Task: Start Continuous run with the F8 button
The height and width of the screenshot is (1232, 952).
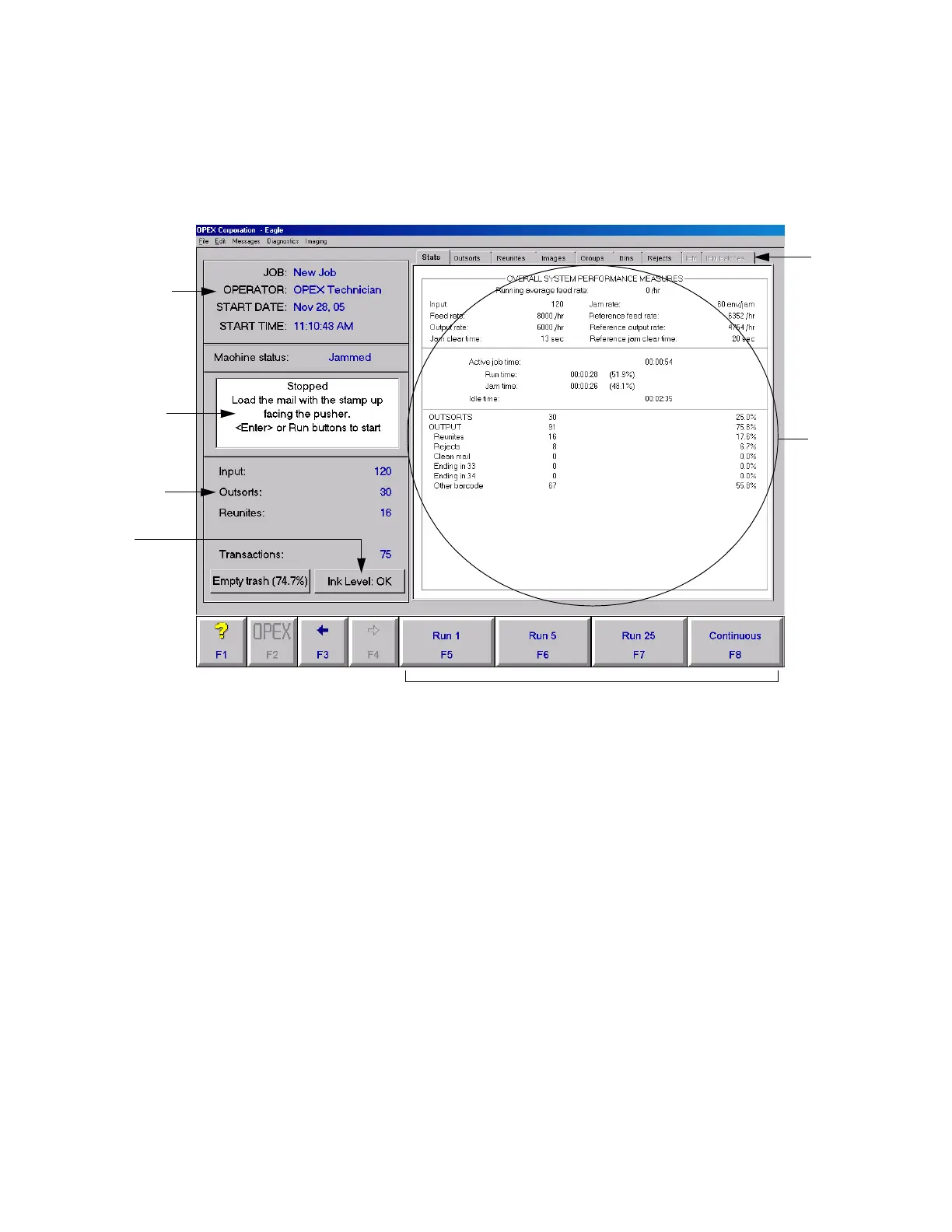Action: pos(735,642)
